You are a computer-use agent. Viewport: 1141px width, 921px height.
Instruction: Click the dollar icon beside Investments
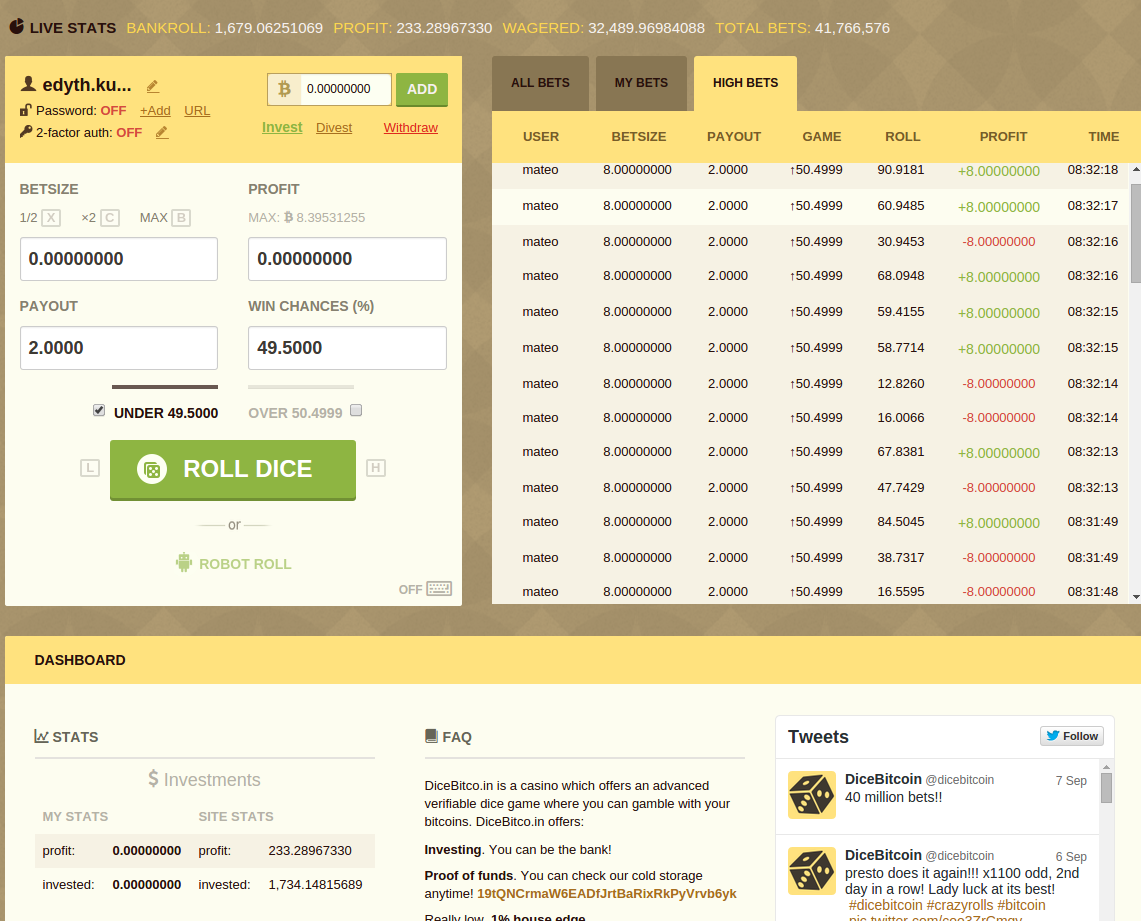click(154, 779)
